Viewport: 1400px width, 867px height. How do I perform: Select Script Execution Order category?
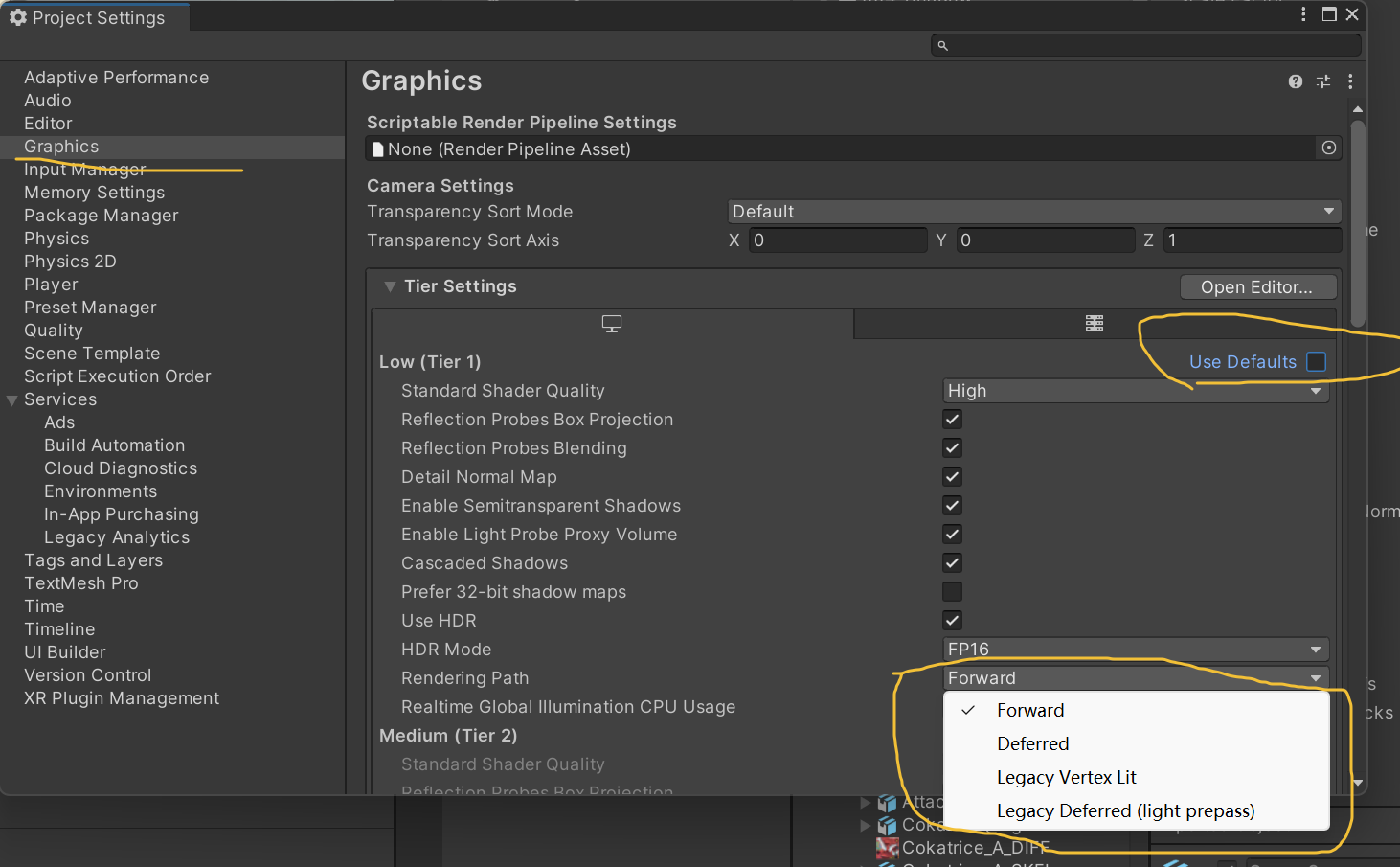point(117,376)
